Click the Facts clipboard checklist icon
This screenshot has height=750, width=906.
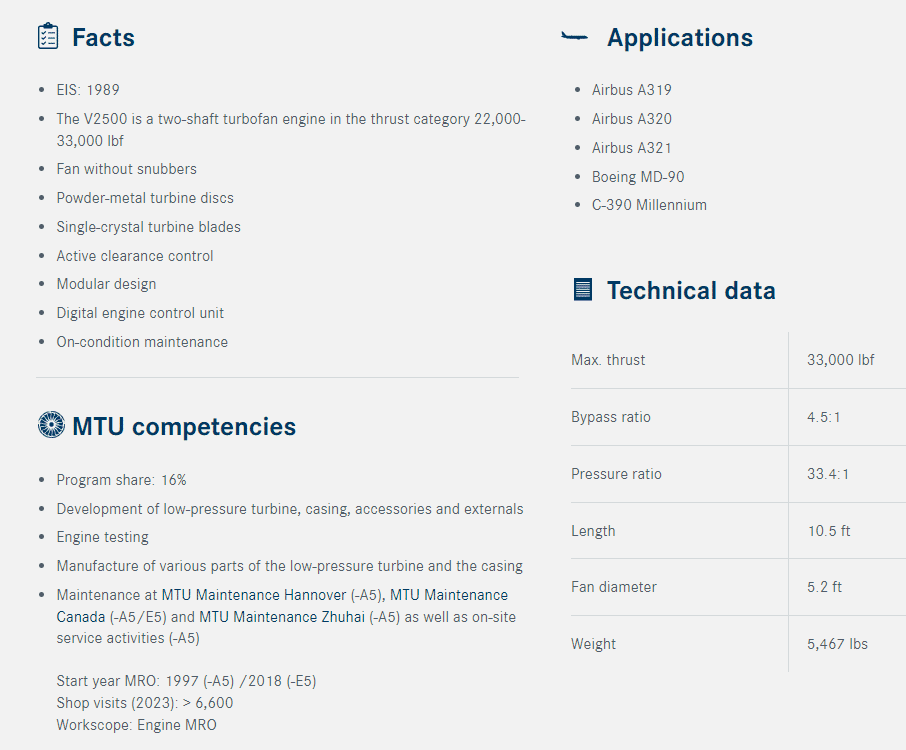point(48,37)
